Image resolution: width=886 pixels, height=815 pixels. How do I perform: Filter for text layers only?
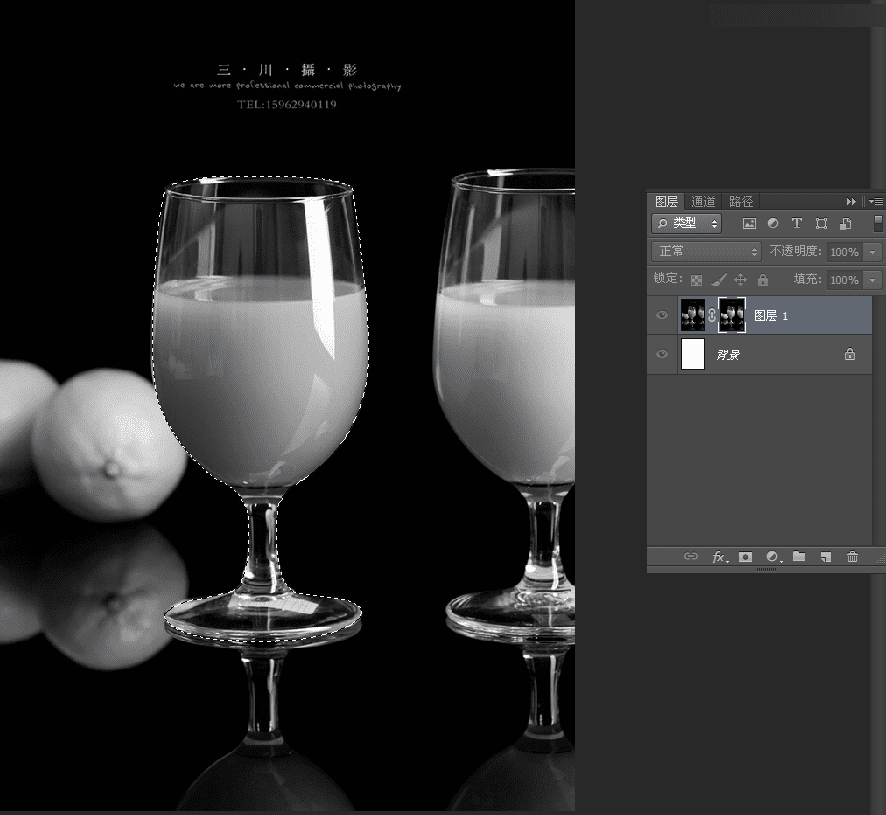[797, 224]
